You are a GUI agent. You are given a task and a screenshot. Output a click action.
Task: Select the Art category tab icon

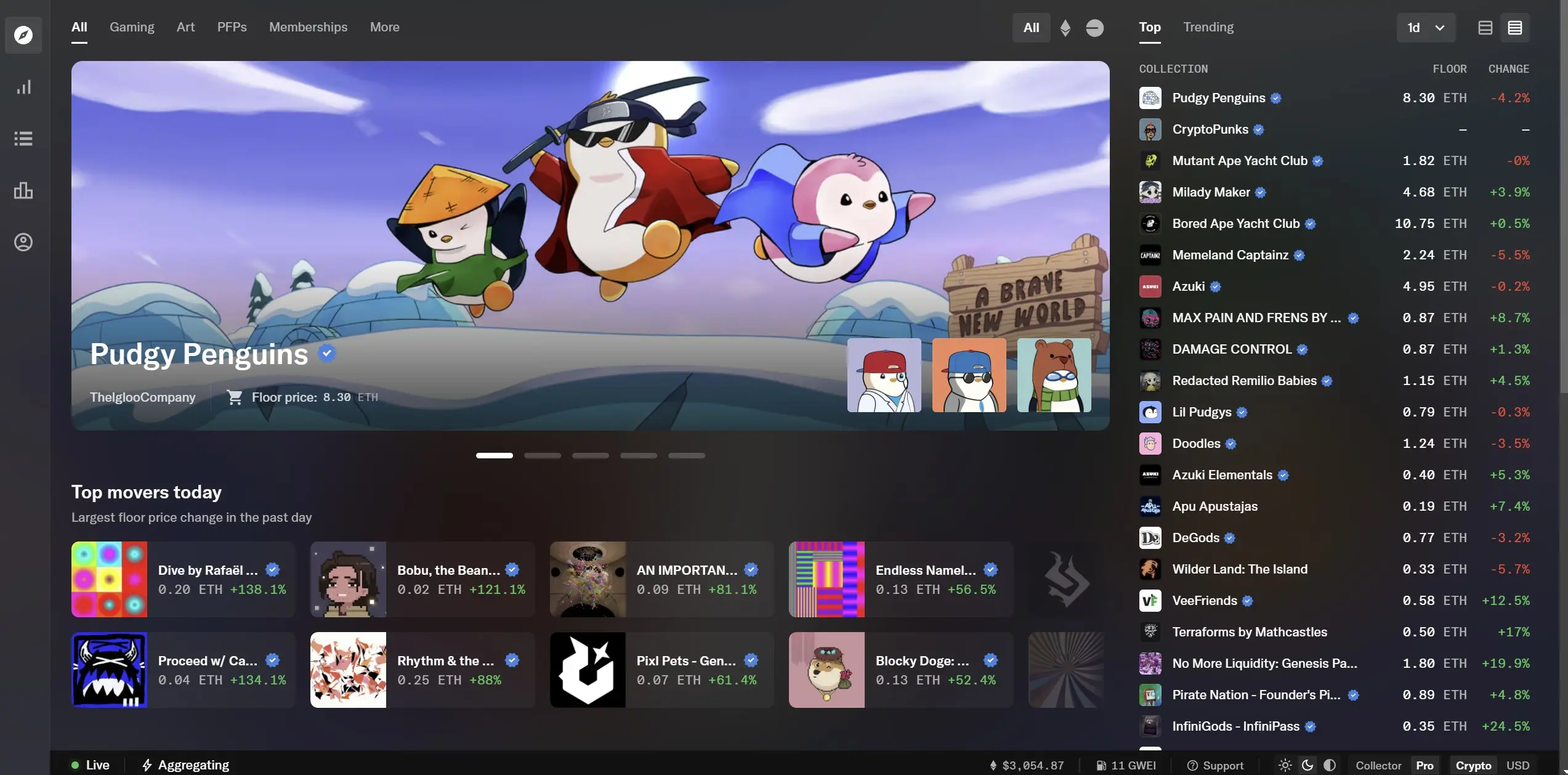[x=186, y=27]
